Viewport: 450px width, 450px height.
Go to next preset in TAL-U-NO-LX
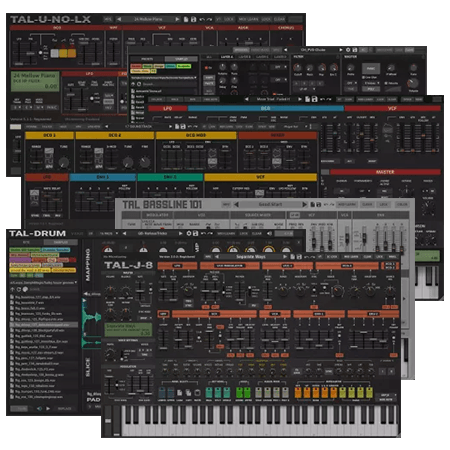(x=177, y=19)
